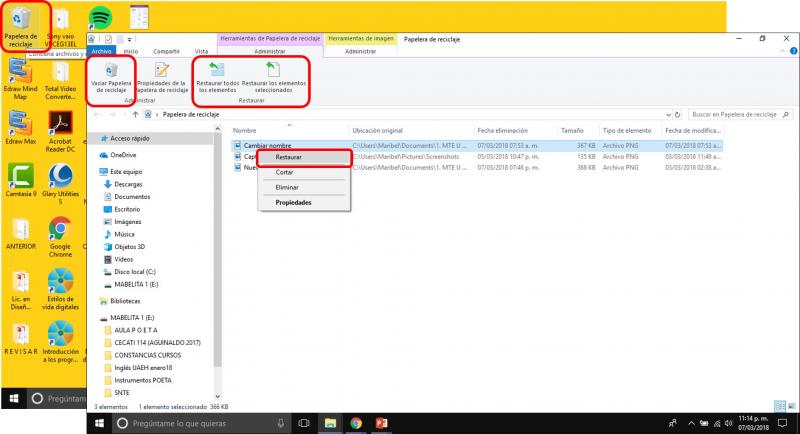The height and width of the screenshot is (434, 800).
Task: Click Chrome icon in taskbar
Action: (356, 423)
